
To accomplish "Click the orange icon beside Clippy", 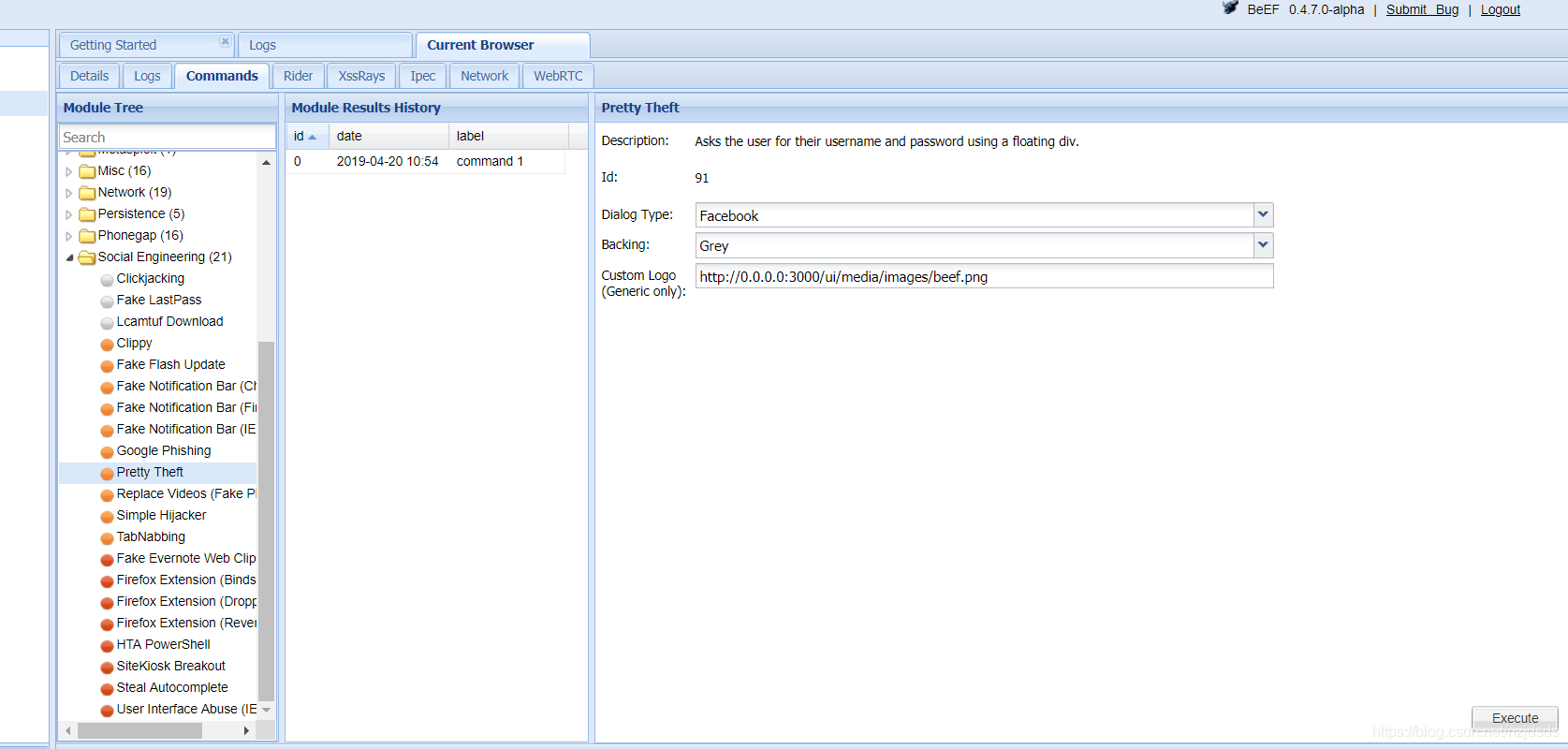I will 107,345.
